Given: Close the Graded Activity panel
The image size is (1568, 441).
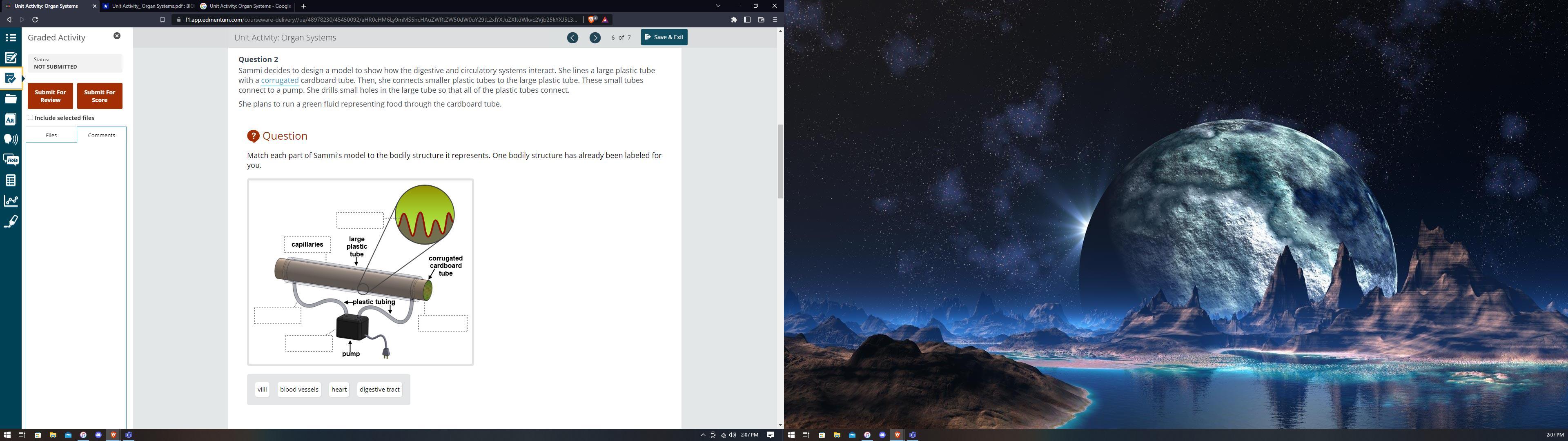Looking at the screenshot, I should point(117,36).
